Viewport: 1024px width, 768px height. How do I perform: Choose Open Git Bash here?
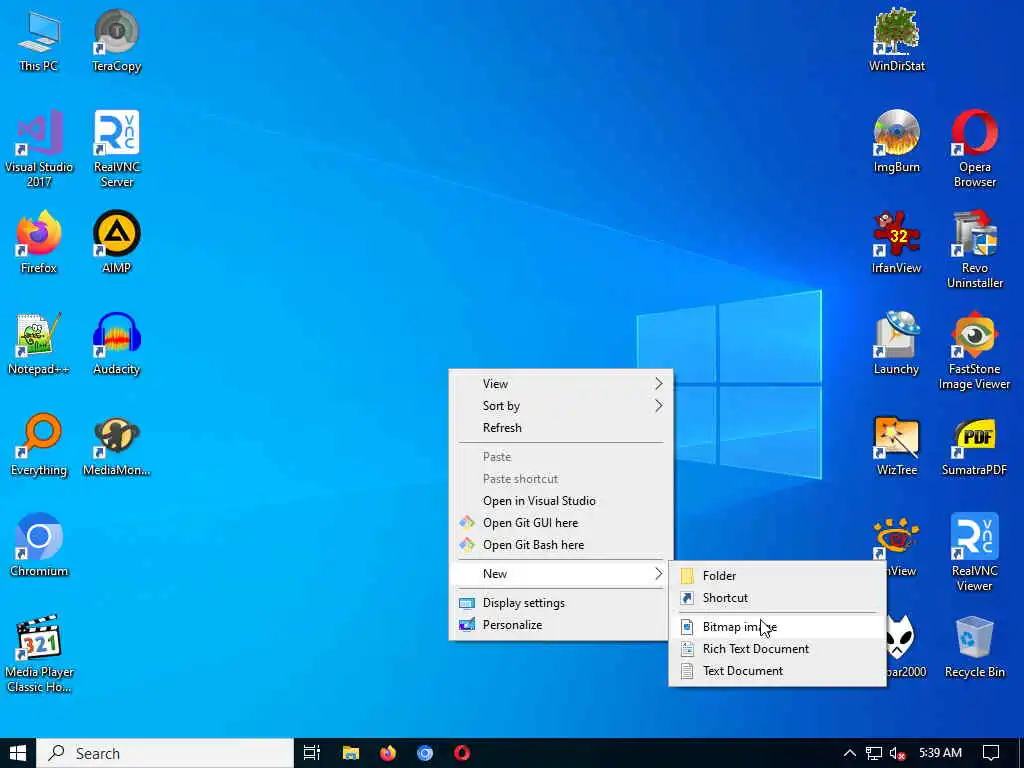[561, 545]
